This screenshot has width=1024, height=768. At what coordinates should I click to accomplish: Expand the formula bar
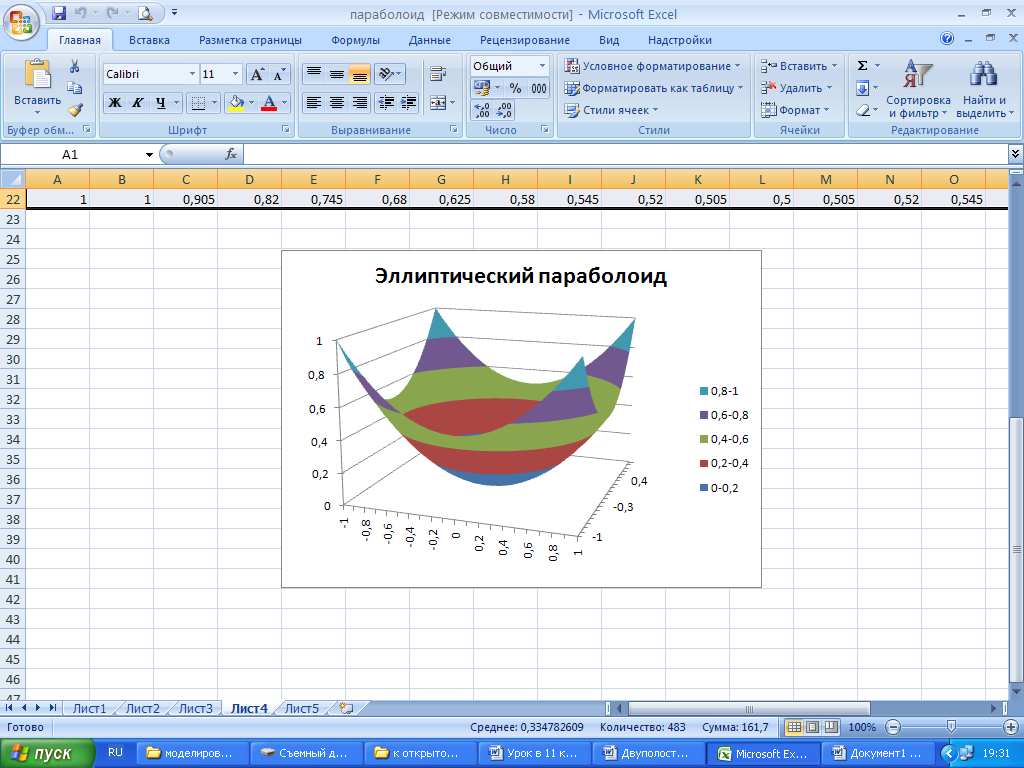(1015, 154)
